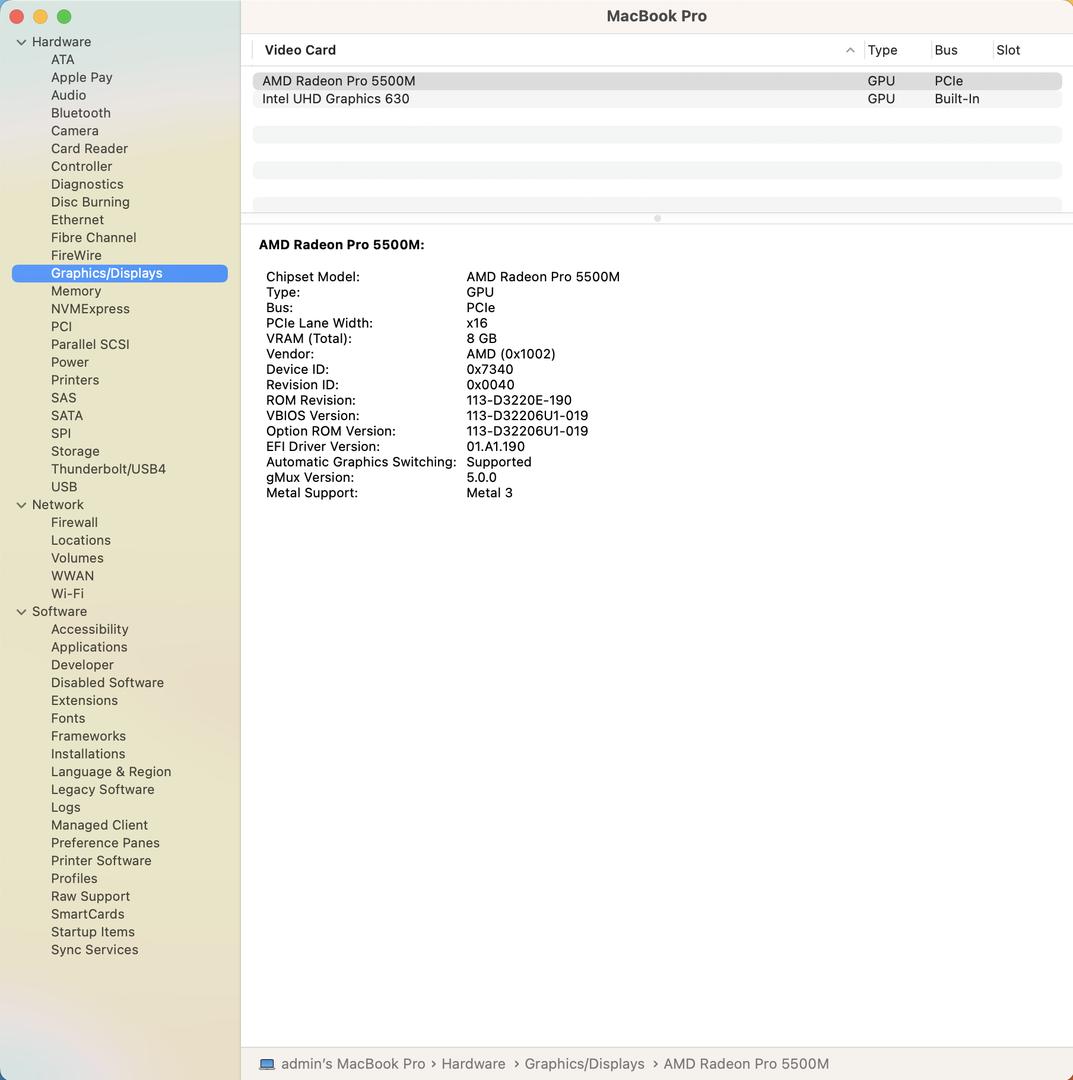The image size is (1073, 1080).
Task: Select Locations under Network
Action: tap(81, 541)
